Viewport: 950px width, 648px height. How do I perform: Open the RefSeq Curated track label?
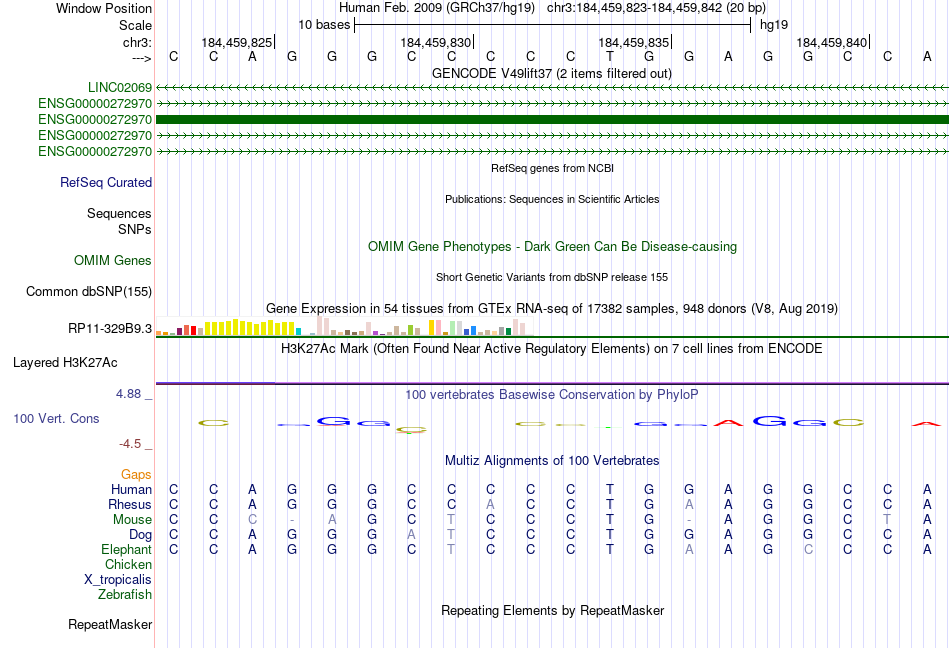106,182
